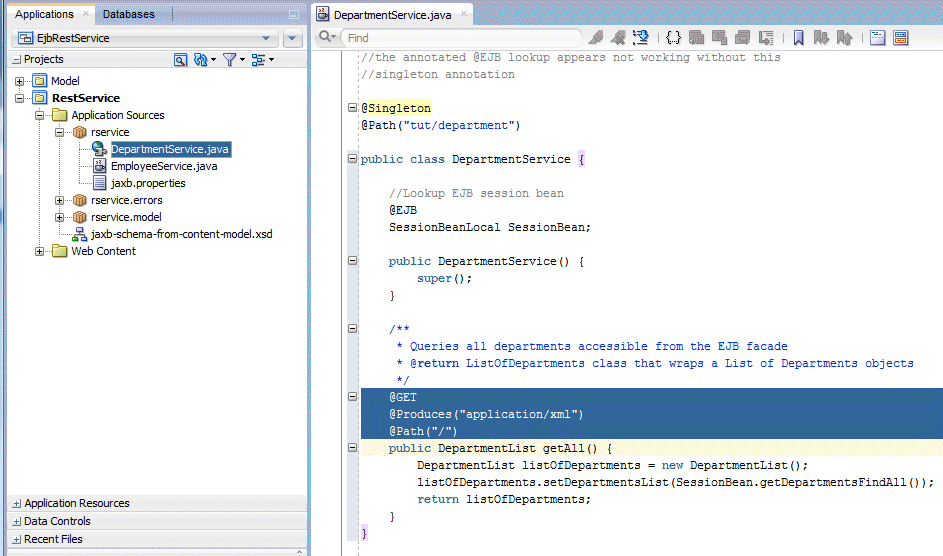Collapse the @Singleton annotation fold marker
The width and height of the screenshot is (943, 556).
tap(352, 108)
